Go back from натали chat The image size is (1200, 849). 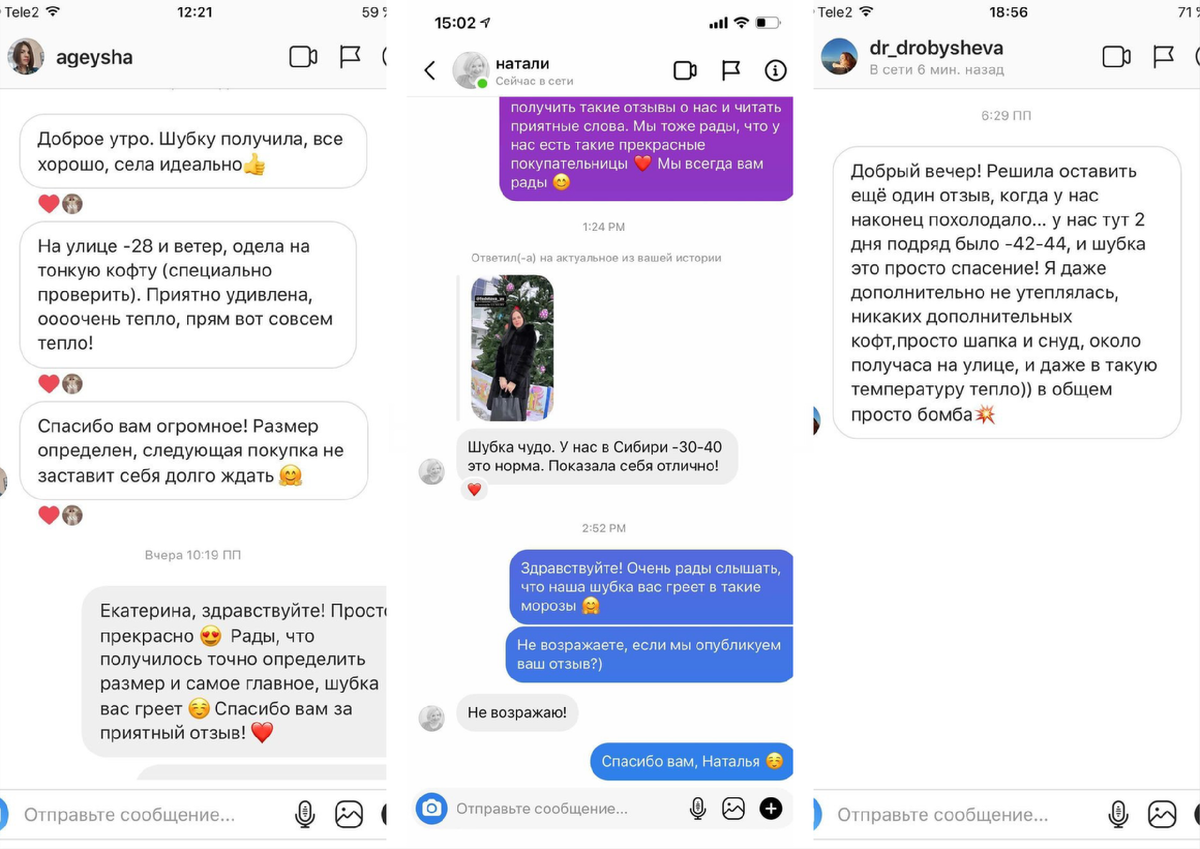pyautogui.click(x=430, y=70)
